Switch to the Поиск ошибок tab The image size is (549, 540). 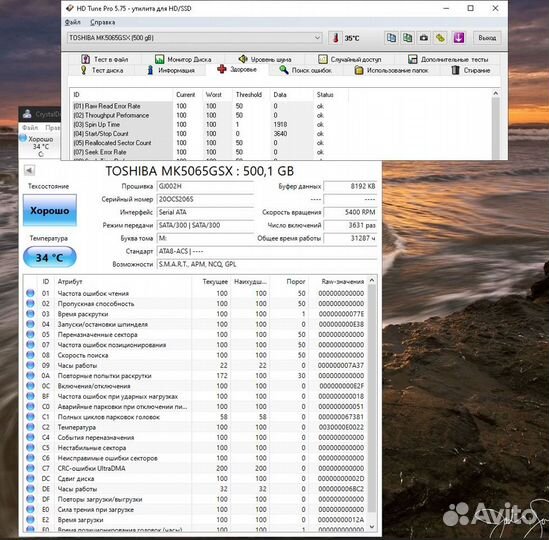click(x=305, y=70)
